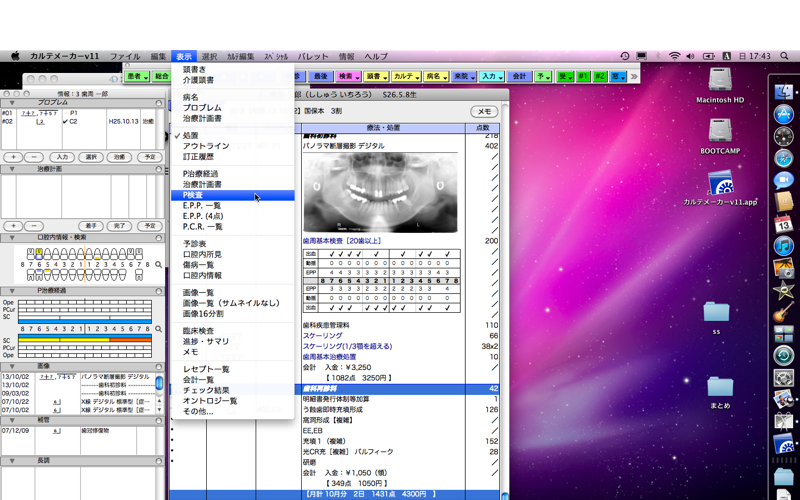Click the magnifier icon in P治療経過 panel
This screenshot has width=800, height=500.
[x=158, y=328]
